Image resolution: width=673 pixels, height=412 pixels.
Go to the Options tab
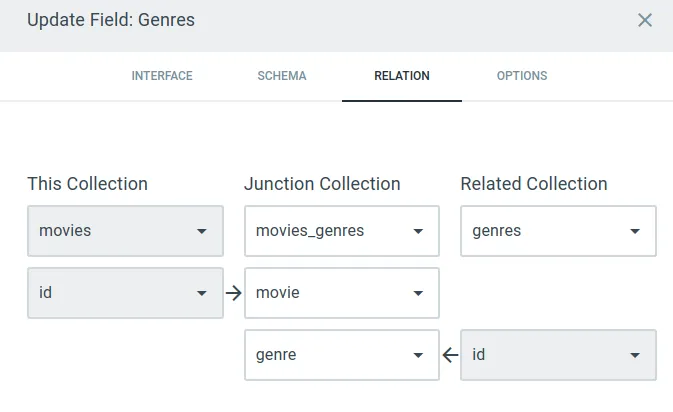tap(522, 76)
